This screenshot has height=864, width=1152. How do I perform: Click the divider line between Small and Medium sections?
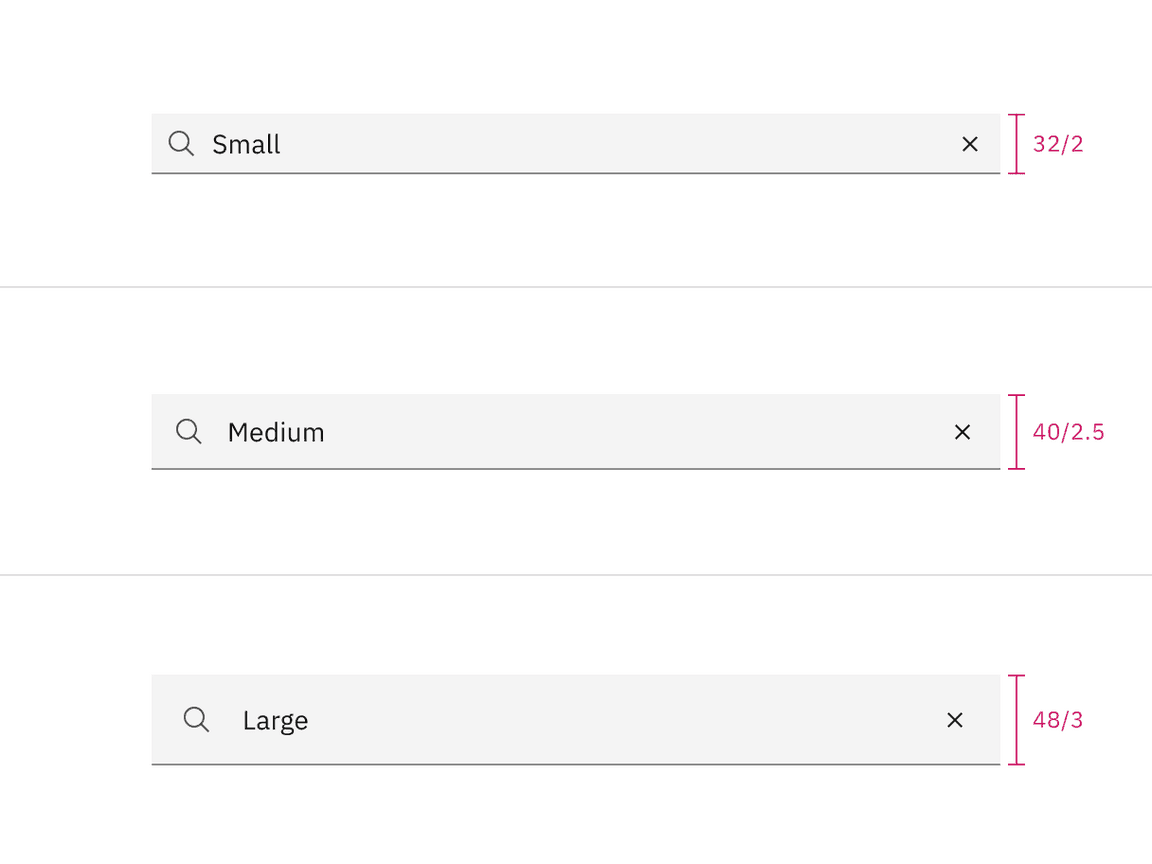[x=576, y=287]
